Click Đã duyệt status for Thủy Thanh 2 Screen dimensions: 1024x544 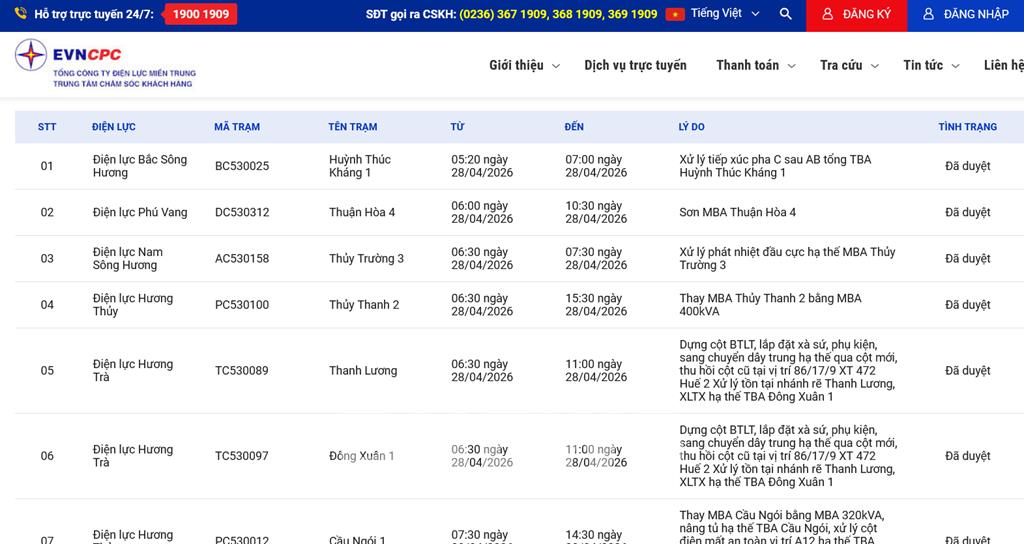point(967,305)
